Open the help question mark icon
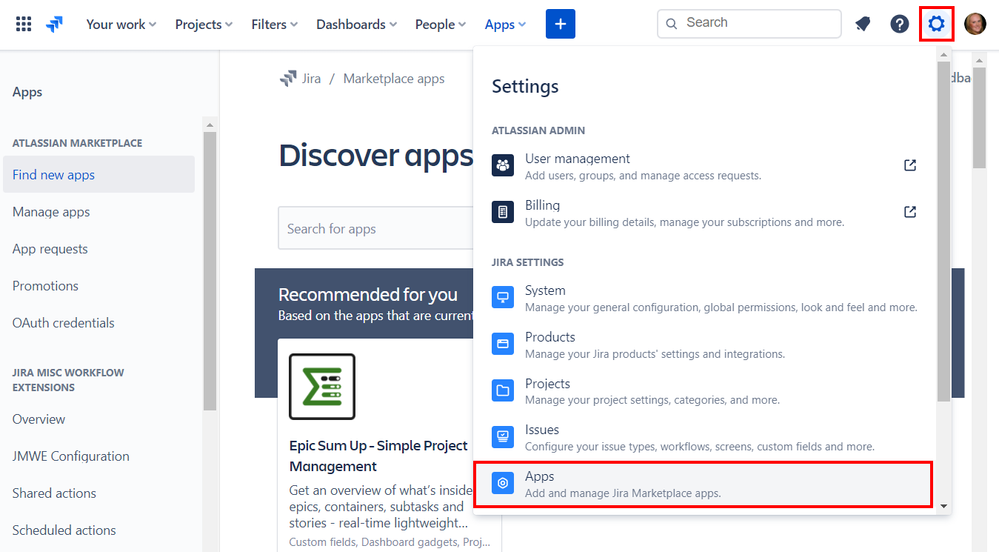This screenshot has height=552, width=999. coord(899,24)
